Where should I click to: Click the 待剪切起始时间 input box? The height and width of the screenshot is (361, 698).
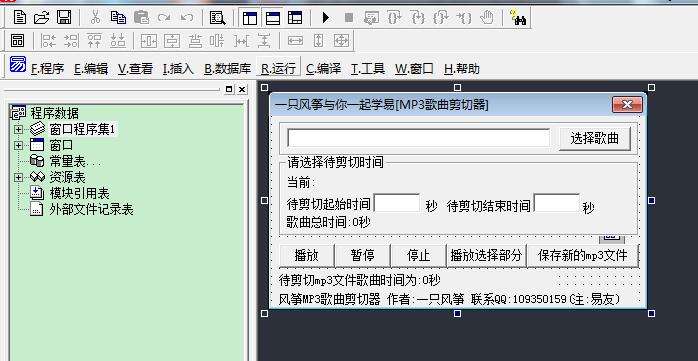tap(397, 203)
